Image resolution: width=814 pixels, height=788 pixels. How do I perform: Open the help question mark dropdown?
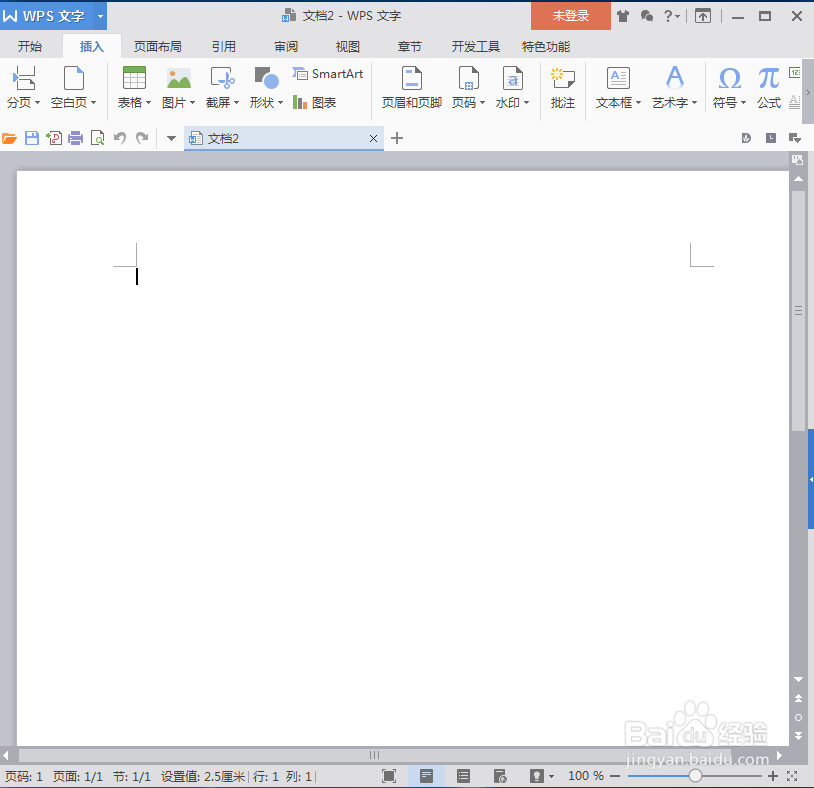(672, 16)
